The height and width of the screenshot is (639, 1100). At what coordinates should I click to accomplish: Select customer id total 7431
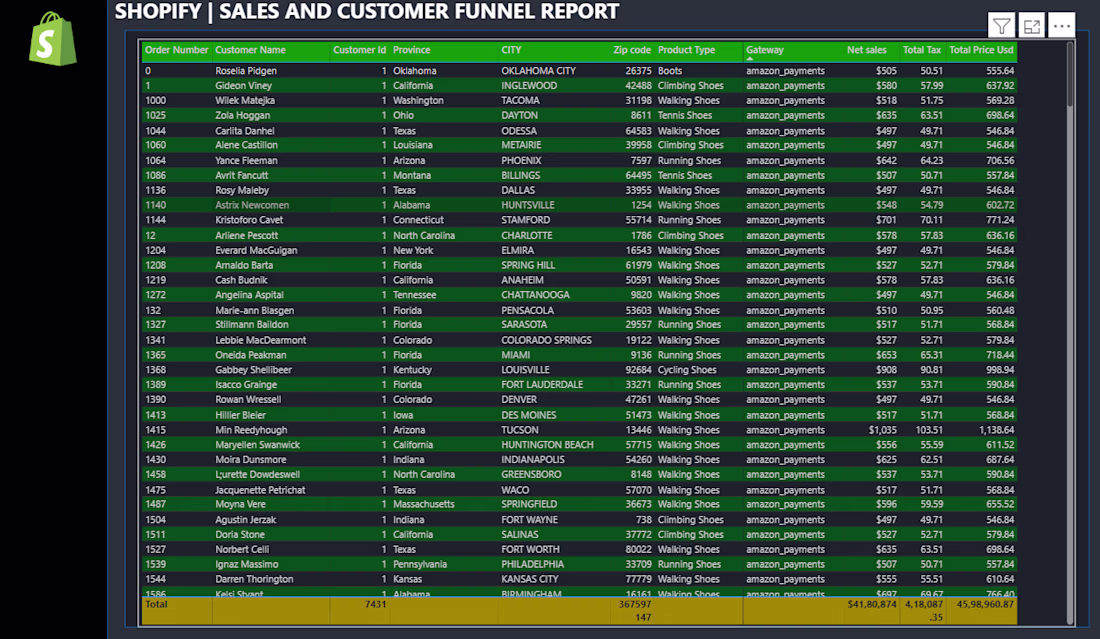pos(375,604)
